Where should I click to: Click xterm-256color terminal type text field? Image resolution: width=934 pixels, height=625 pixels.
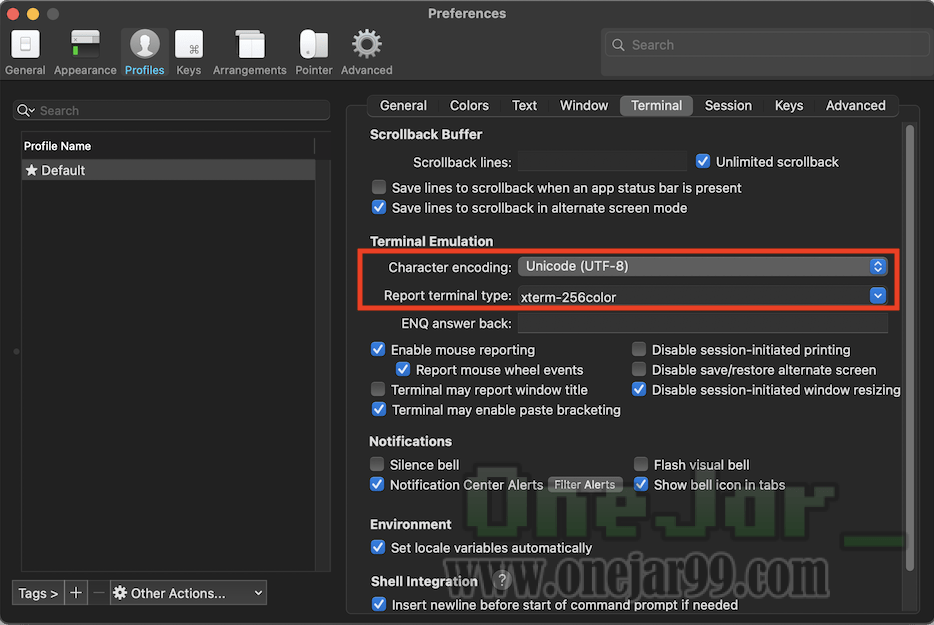(693, 296)
